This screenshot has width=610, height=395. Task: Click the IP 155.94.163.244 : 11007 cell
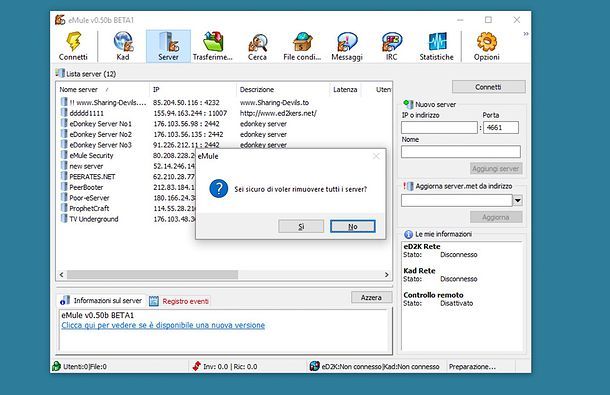pos(190,113)
